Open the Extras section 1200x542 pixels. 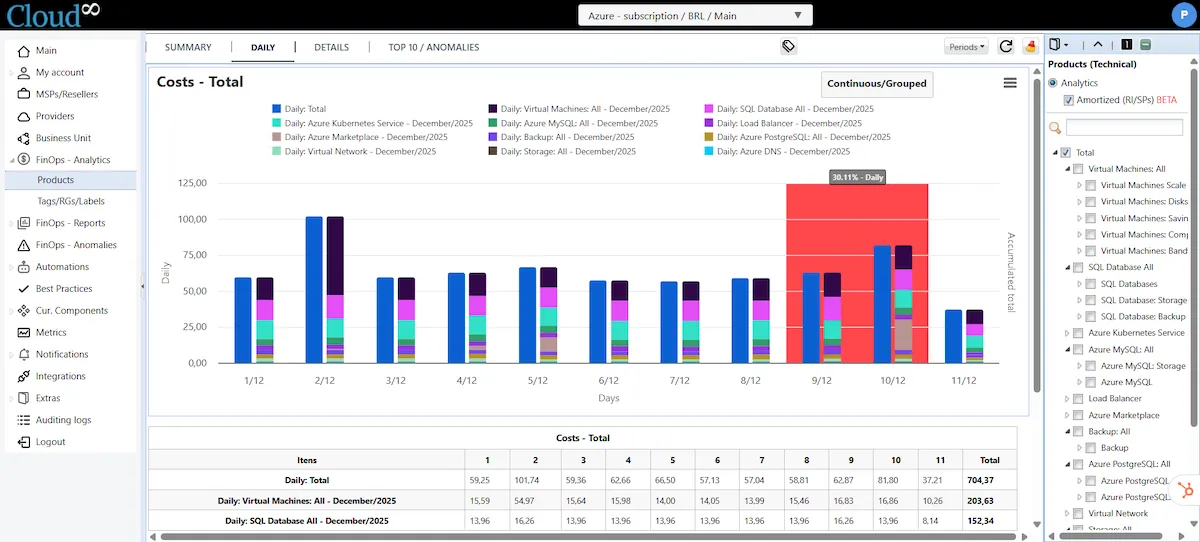pos(48,398)
